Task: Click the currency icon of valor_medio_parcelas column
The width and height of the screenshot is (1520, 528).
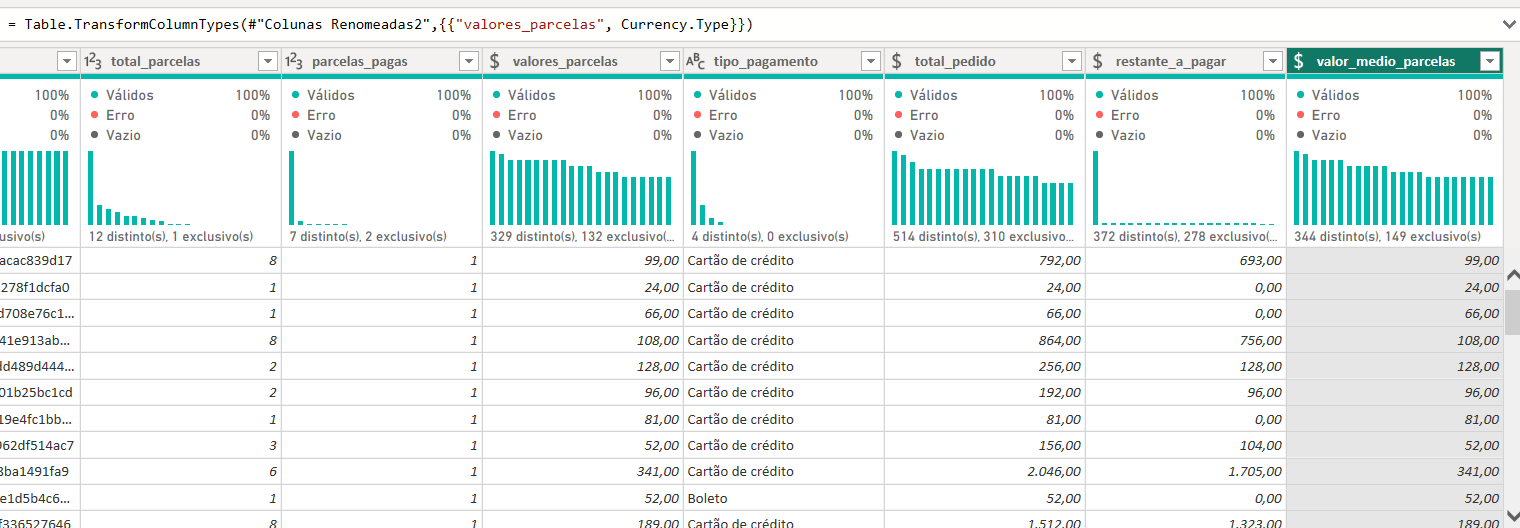Action: (x=1298, y=61)
